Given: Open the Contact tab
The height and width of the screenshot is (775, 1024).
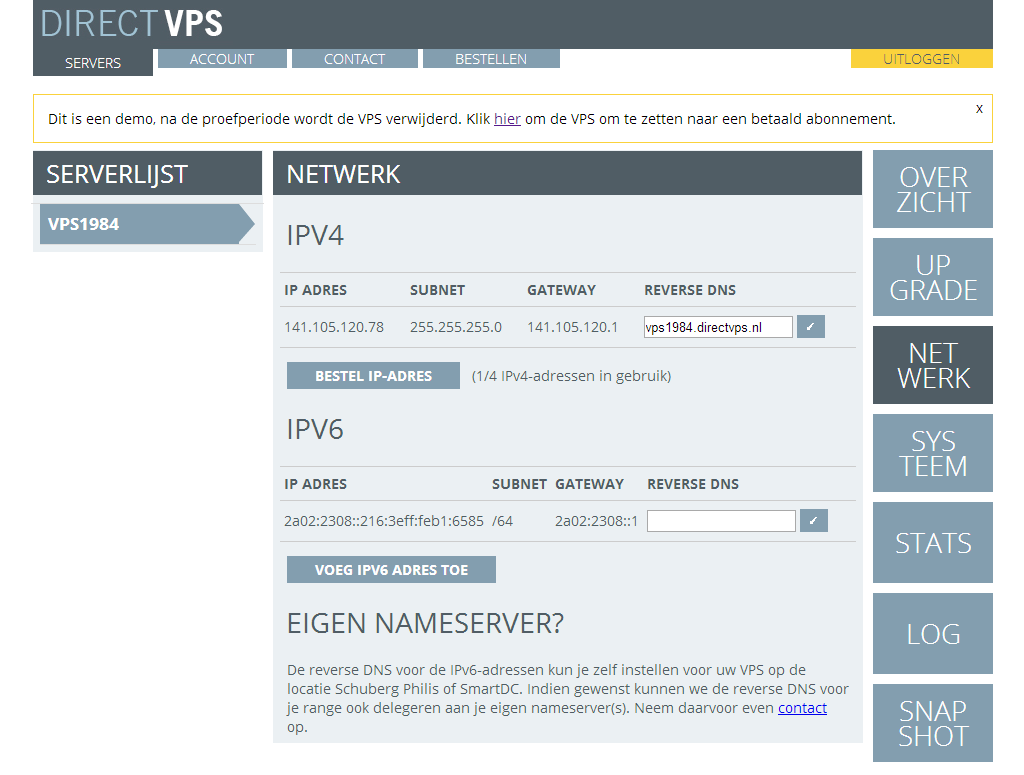Looking at the screenshot, I should click(354, 59).
